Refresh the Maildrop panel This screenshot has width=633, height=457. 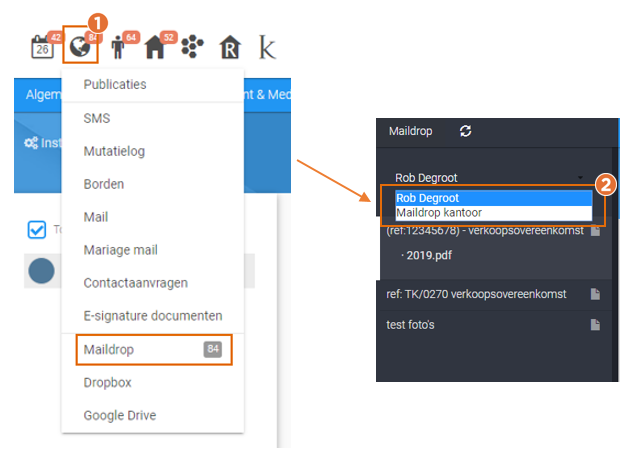coord(465,131)
